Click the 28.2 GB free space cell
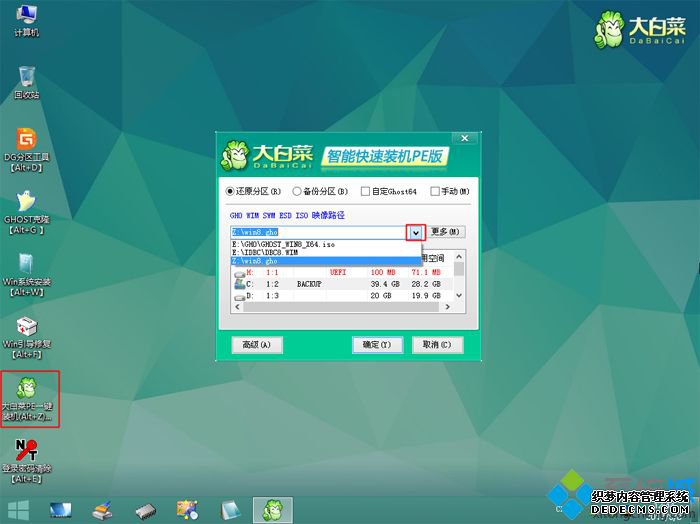 pos(426,284)
